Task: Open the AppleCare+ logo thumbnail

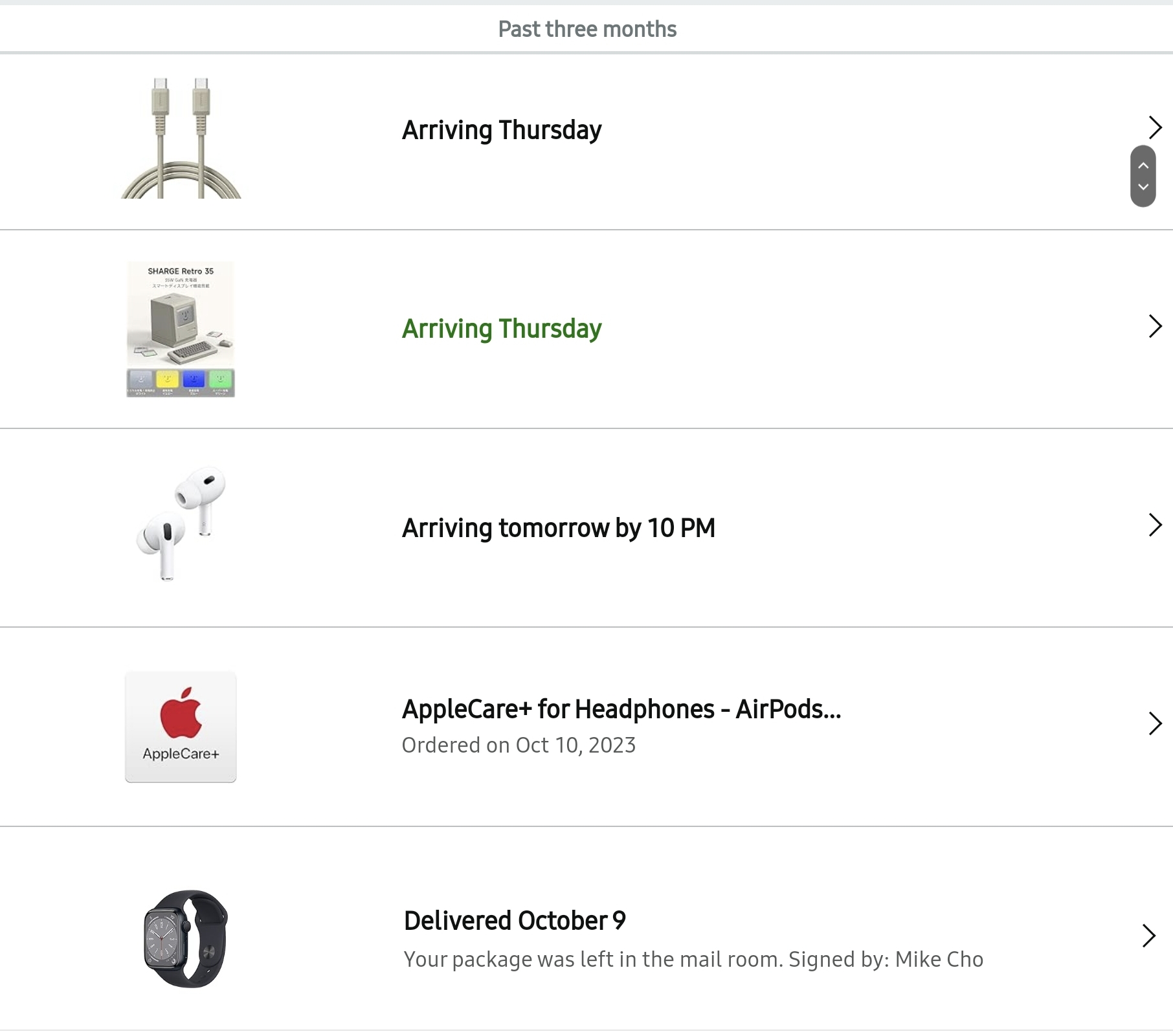Action: (181, 727)
